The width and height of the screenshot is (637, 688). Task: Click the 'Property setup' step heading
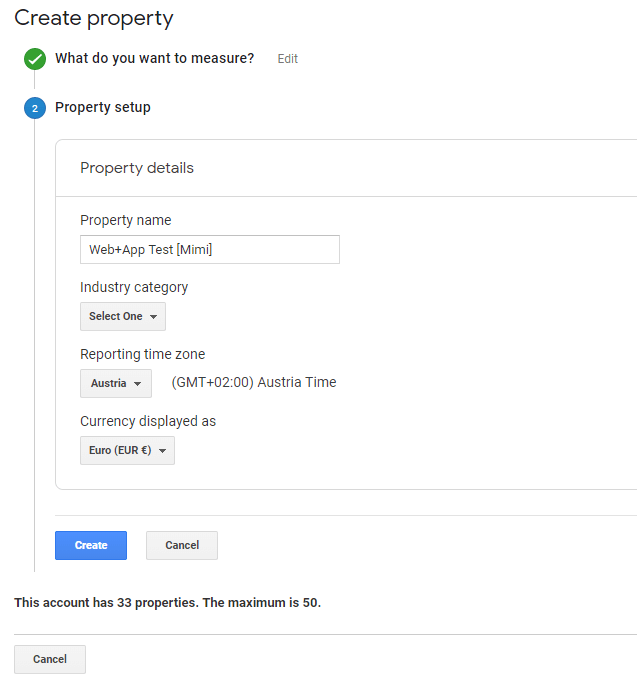103,107
